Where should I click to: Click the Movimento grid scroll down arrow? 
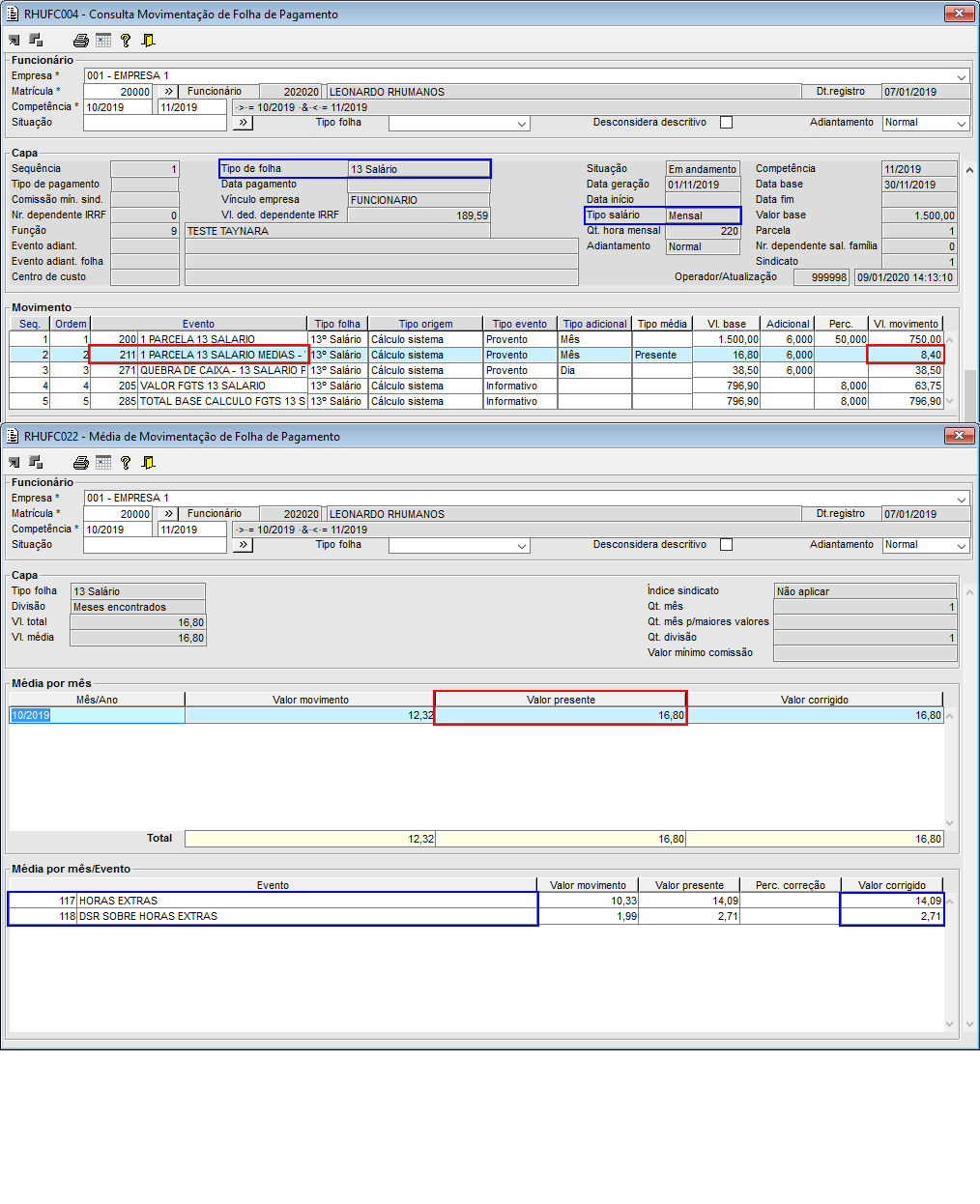point(950,401)
